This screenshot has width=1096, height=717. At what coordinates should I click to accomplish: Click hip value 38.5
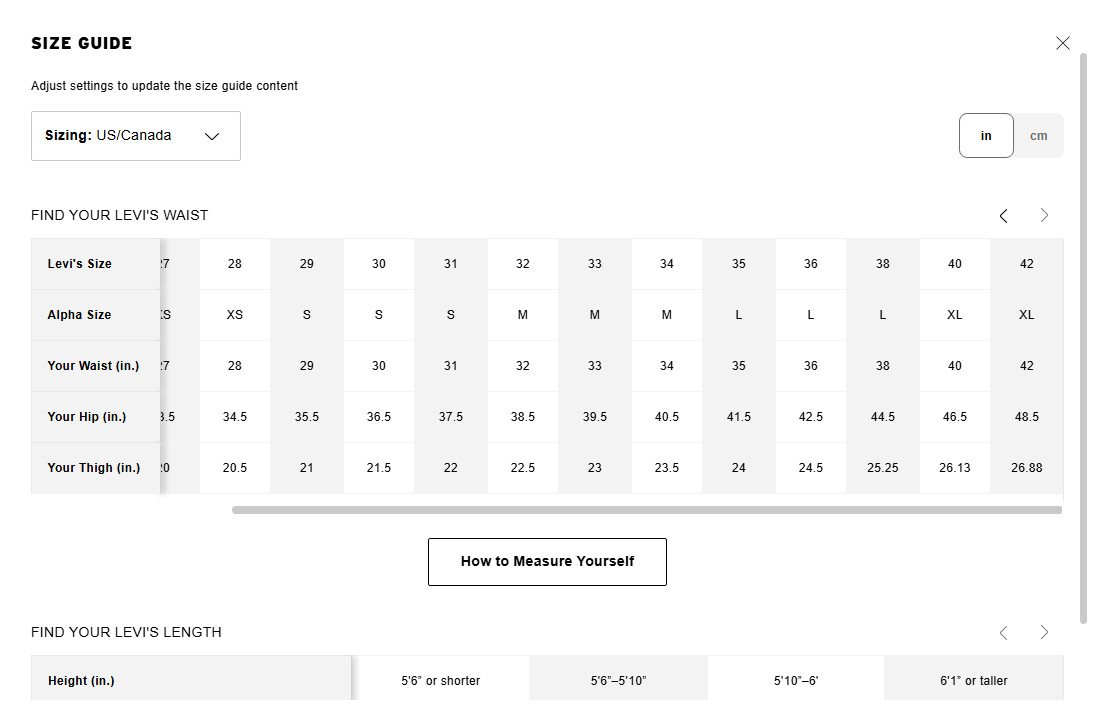(523, 417)
